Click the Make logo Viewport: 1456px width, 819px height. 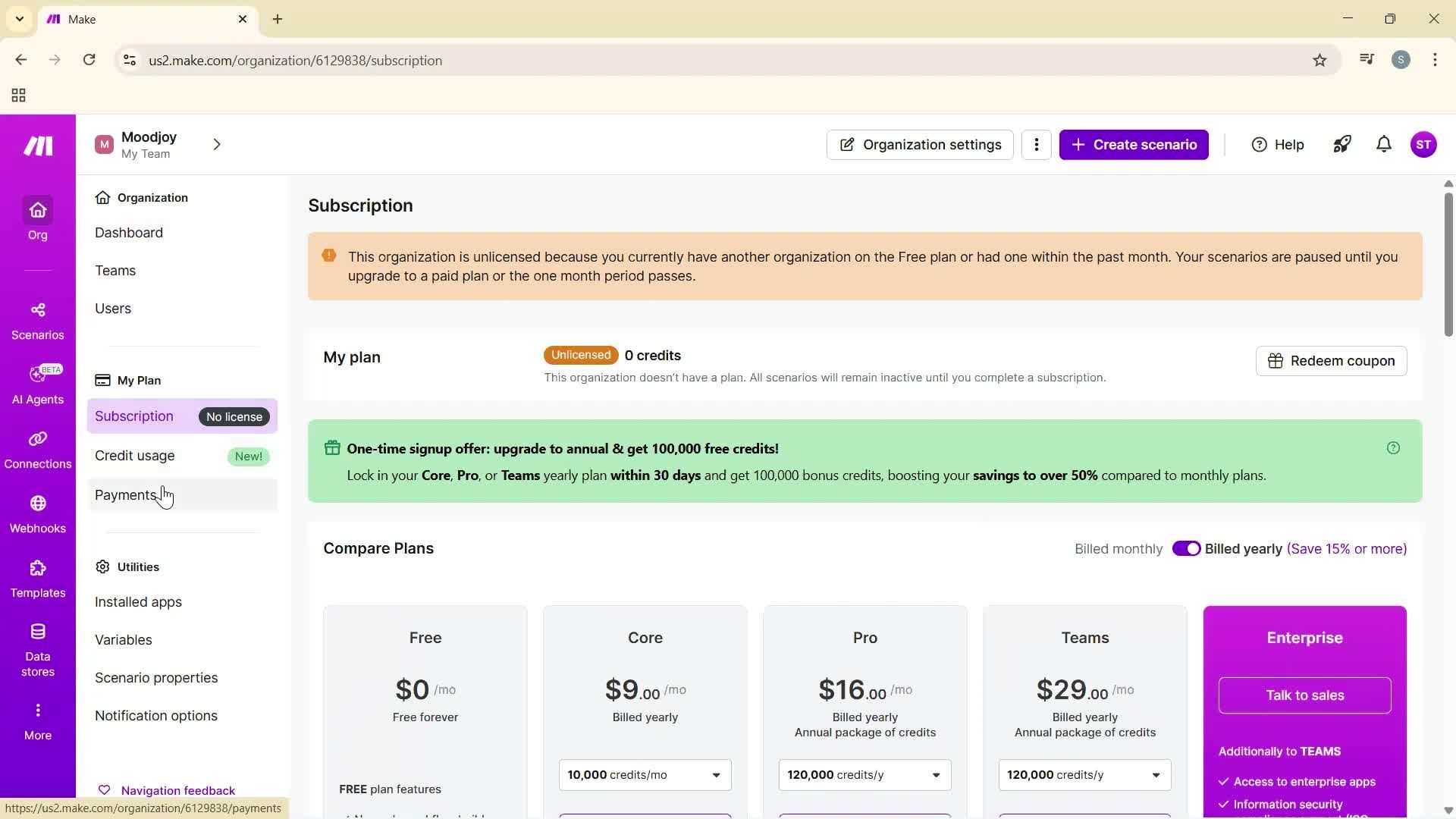coord(37,146)
